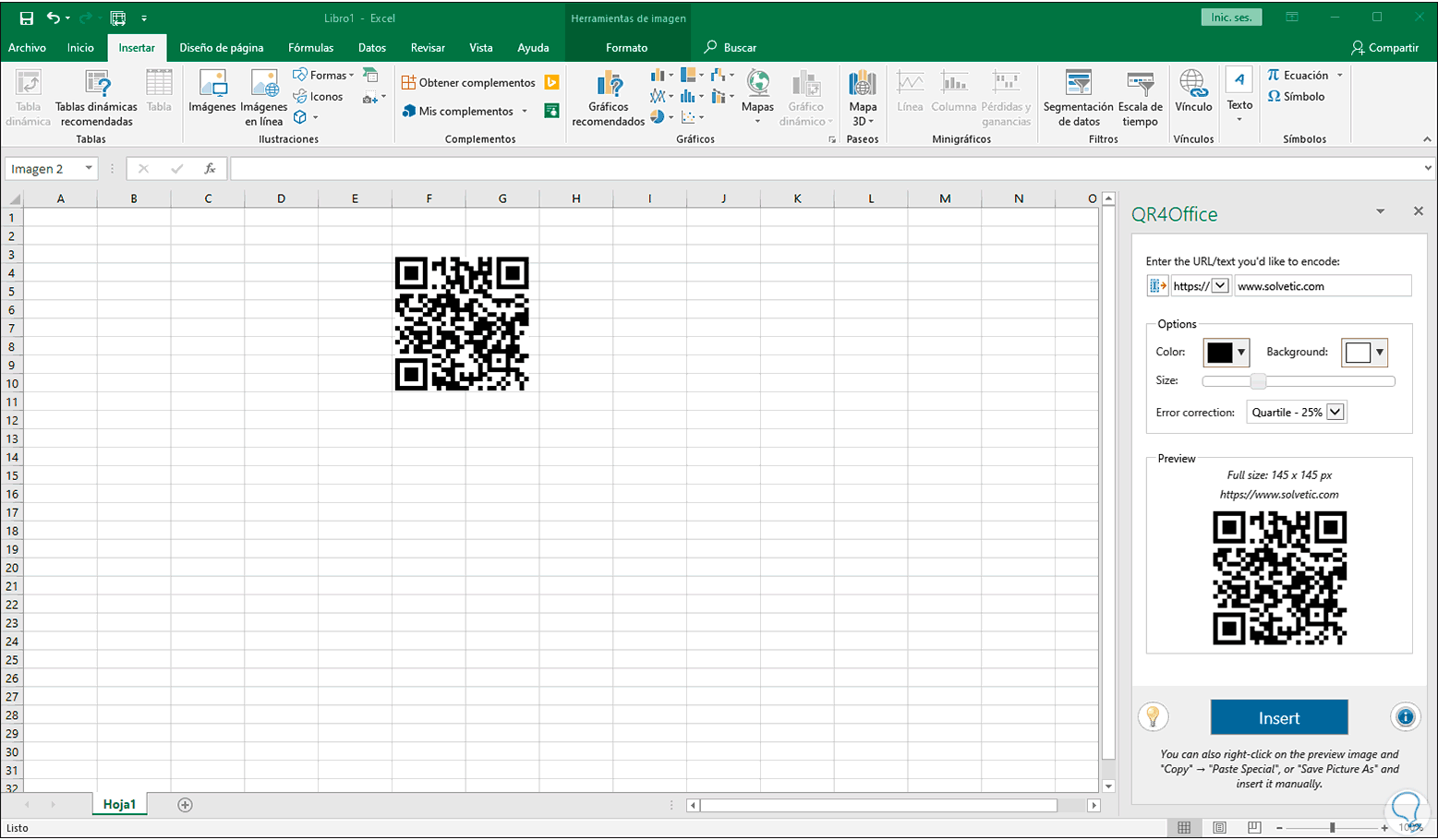Switch to Page Layout view in status bar
This screenshot has height=840, width=1438.
pyautogui.click(x=1219, y=827)
